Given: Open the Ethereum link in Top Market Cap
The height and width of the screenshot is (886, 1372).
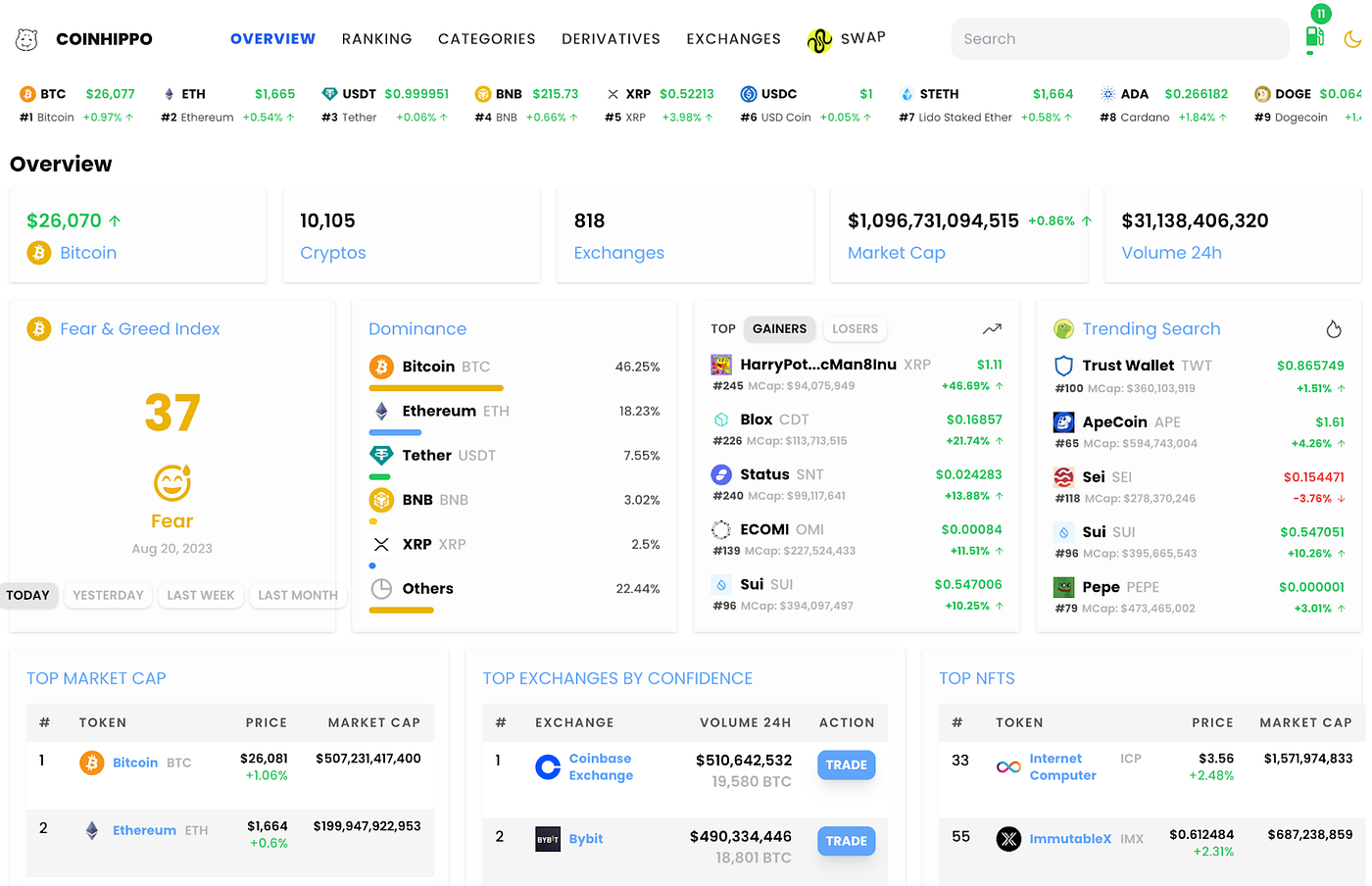Looking at the screenshot, I should click(143, 829).
